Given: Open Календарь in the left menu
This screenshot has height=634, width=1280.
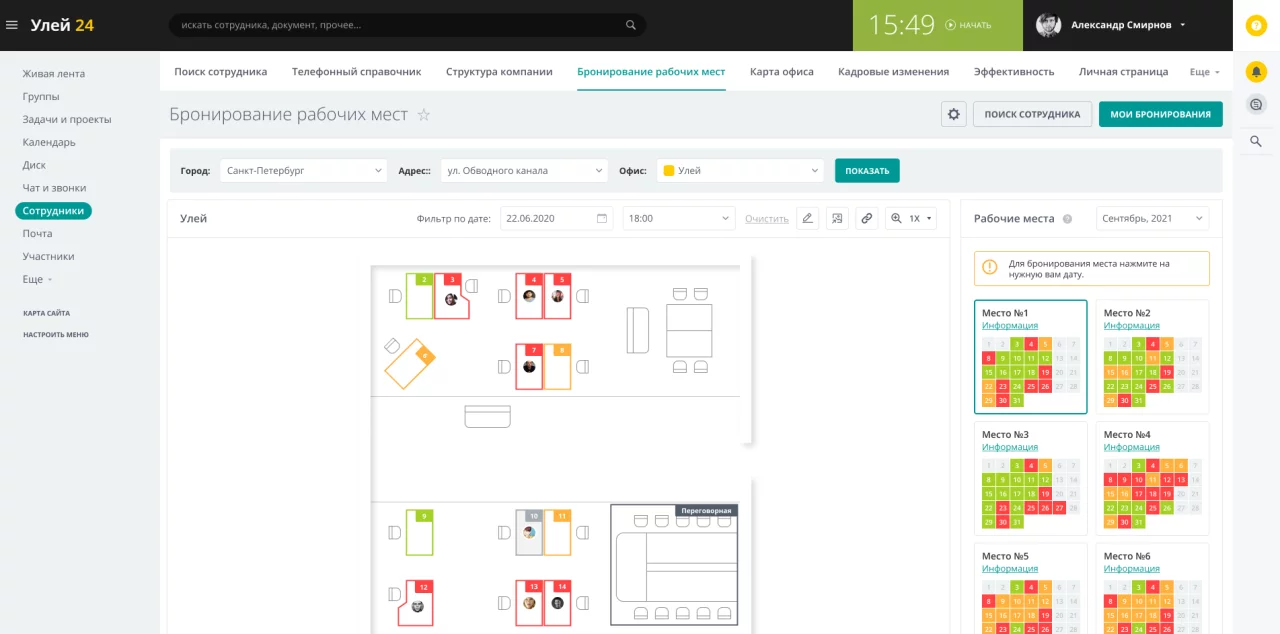Looking at the screenshot, I should pos(49,142).
